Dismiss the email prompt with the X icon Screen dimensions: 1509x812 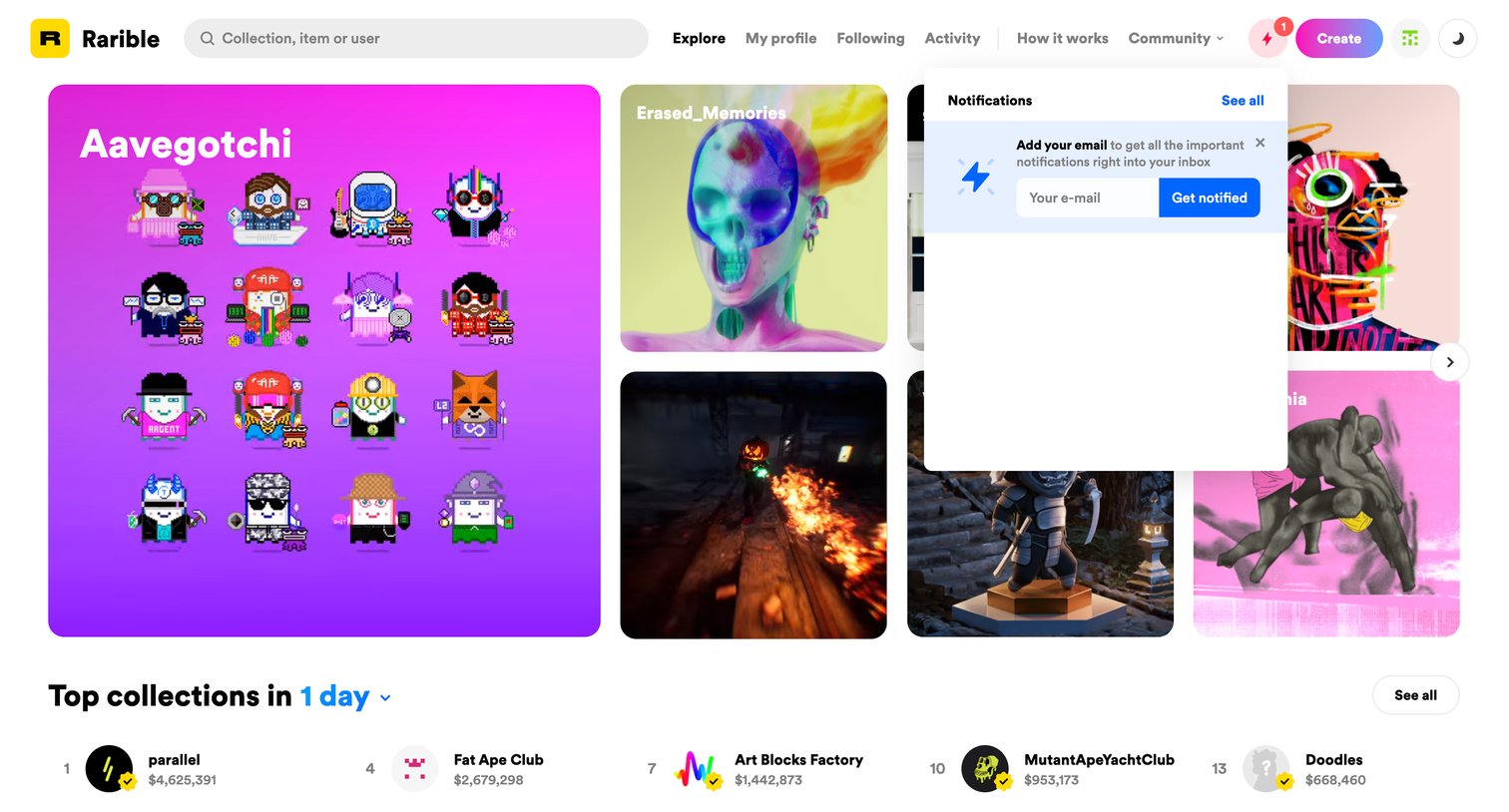pos(1260,143)
